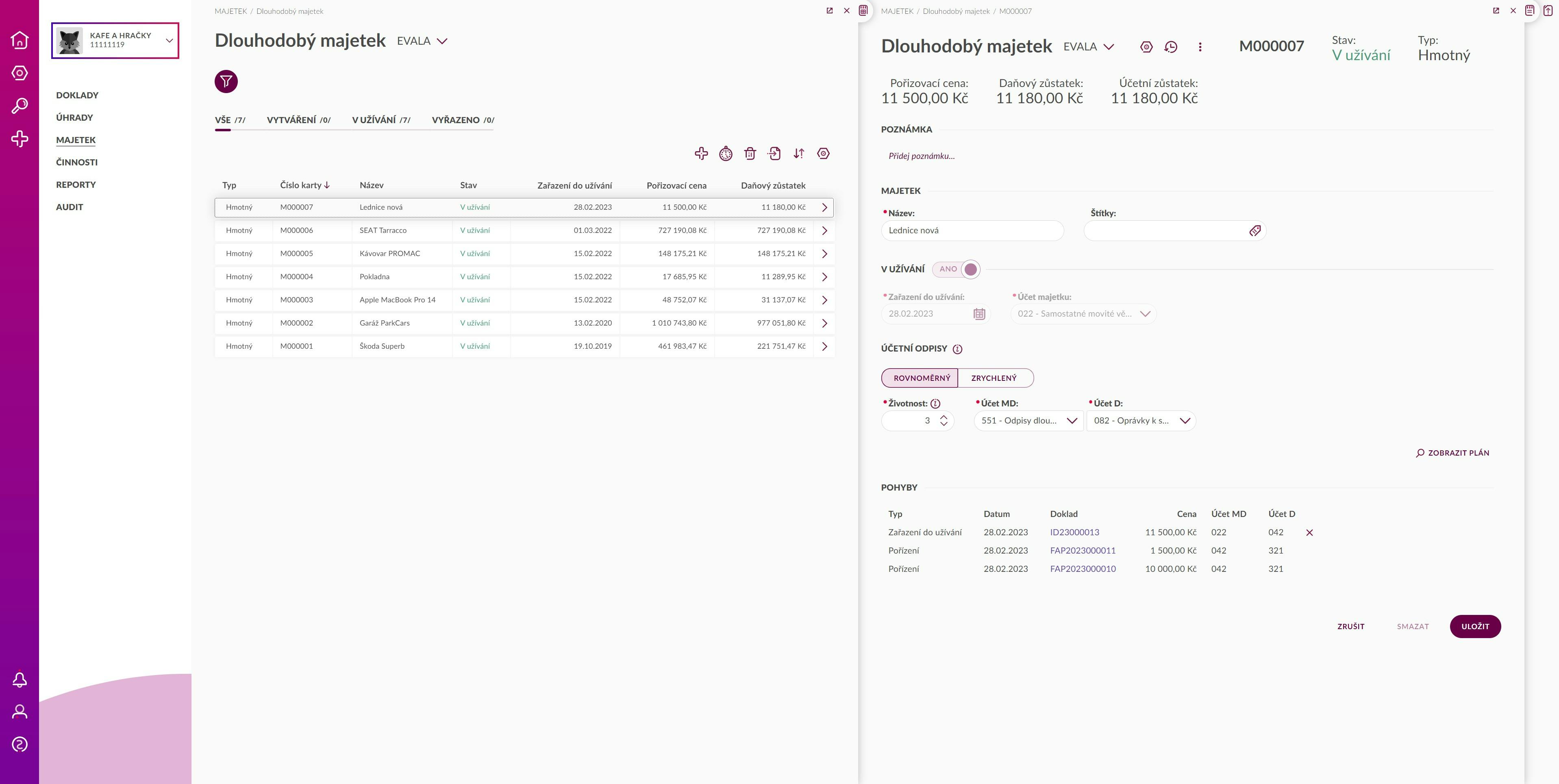The height and width of the screenshot is (784, 1559).
Task: Open calendar icon for Zařazení do užívání
Action: pos(979,314)
